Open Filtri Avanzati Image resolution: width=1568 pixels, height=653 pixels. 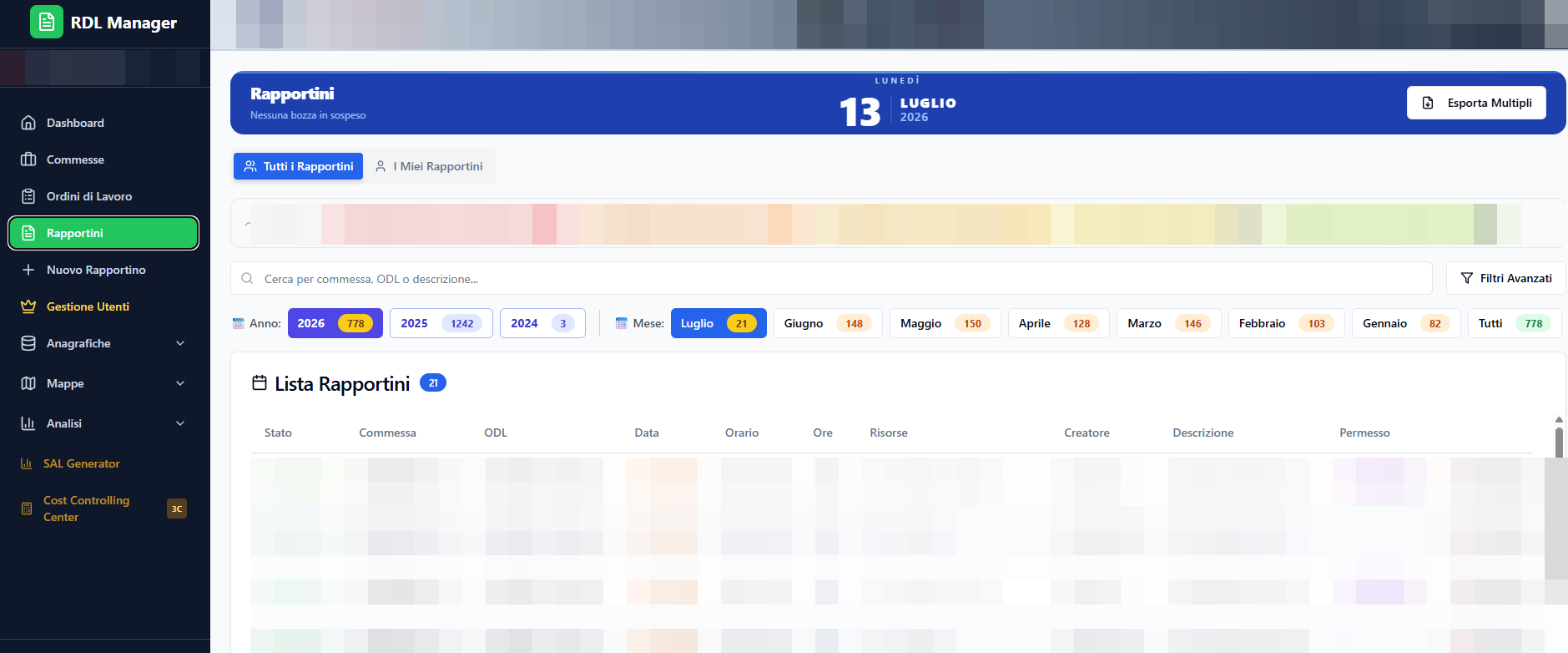tap(1505, 278)
